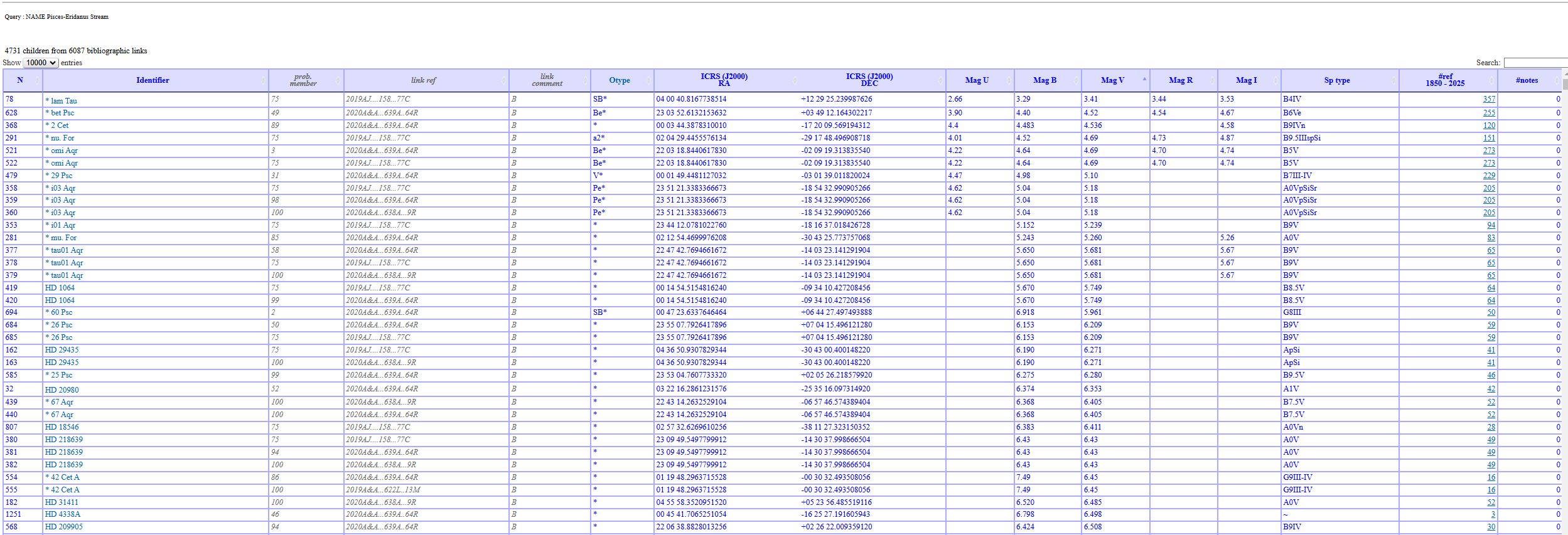Click the vertical scrollbar on the right
1568x535 pixels.
1564,251
